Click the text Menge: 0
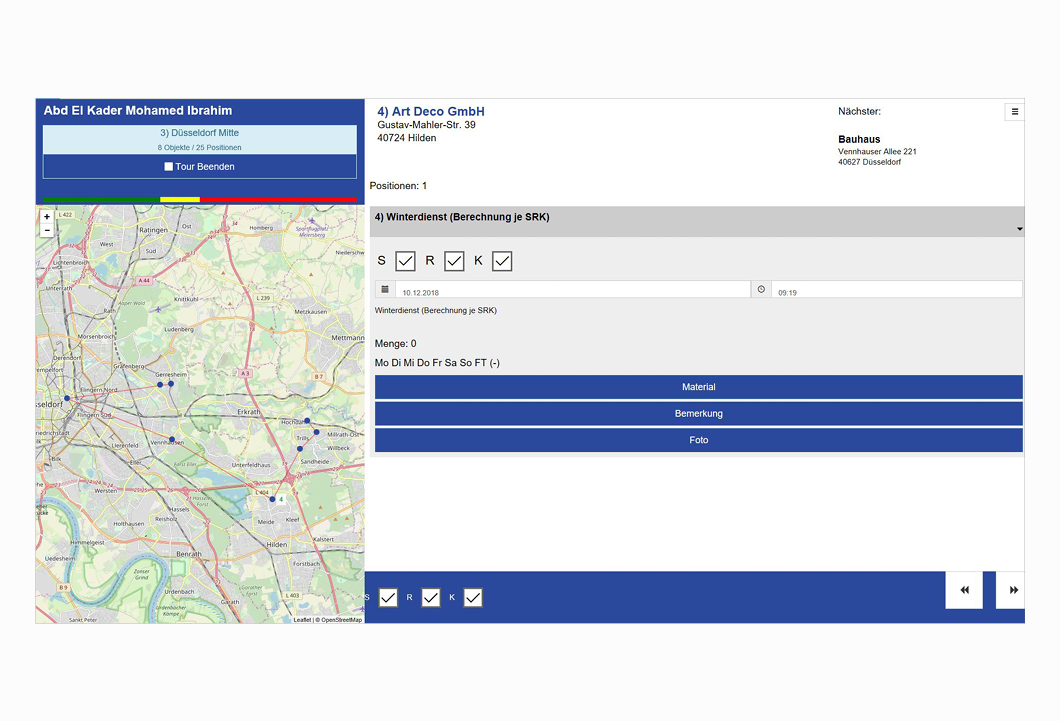Viewport: 1060px width, 721px height. click(395, 343)
